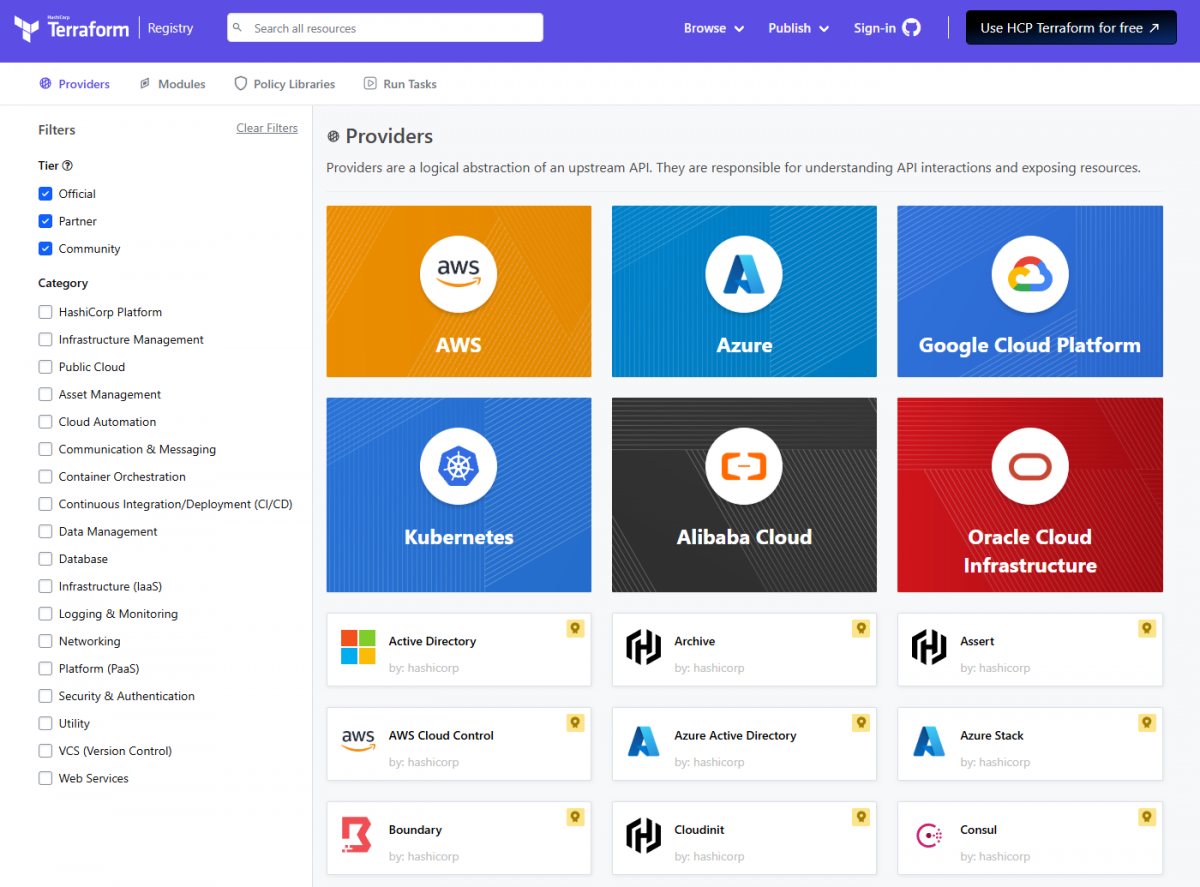The image size is (1200, 887).
Task: Select the Kubernetes provider tile
Action: coord(458,494)
